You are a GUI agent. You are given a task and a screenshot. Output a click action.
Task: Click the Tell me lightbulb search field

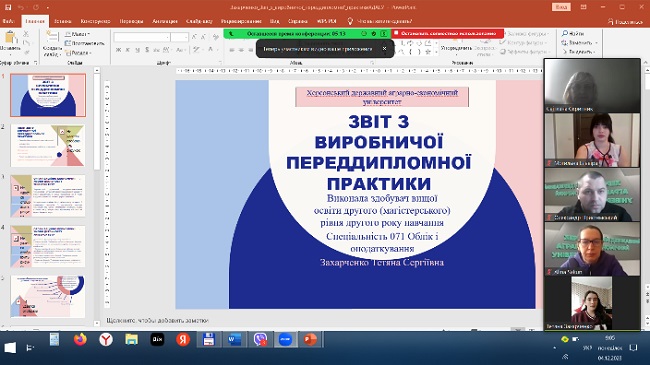pos(380,21)
